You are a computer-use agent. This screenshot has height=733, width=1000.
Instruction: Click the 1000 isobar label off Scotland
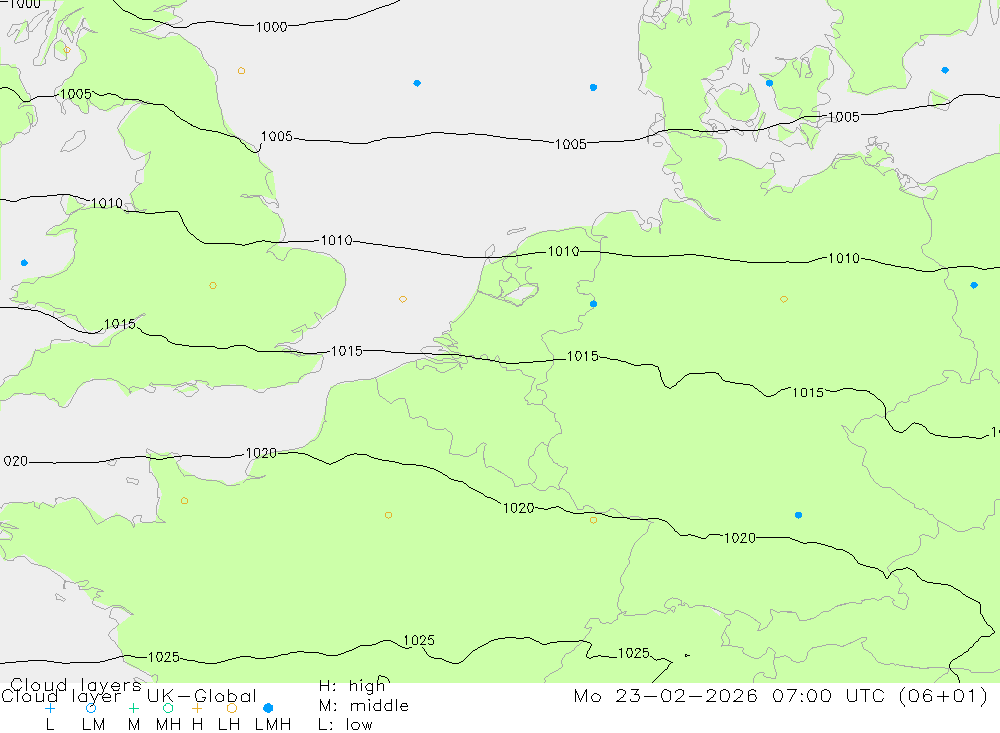271,27
